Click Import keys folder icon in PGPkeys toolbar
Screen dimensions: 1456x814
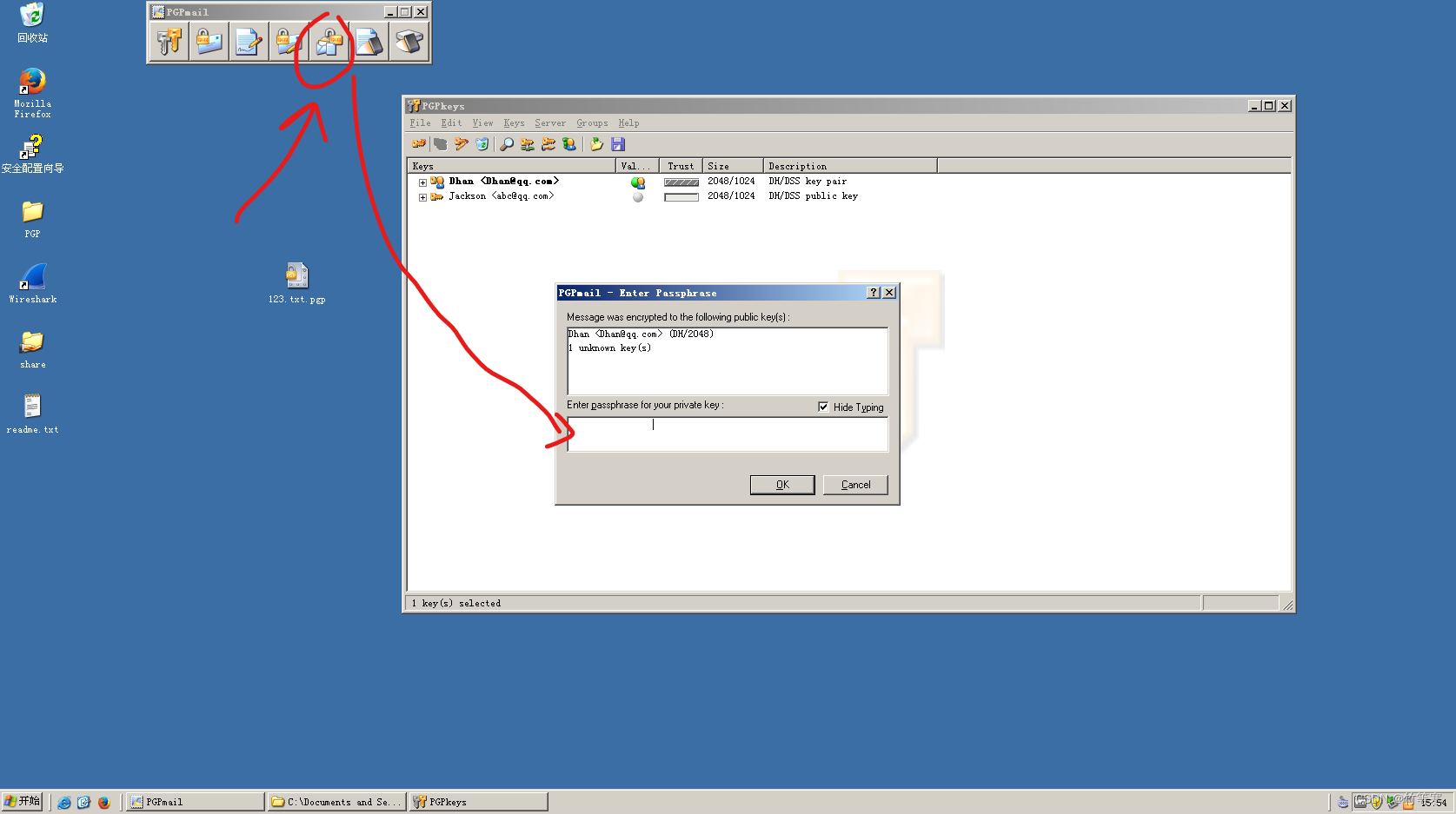coord(596,144)
